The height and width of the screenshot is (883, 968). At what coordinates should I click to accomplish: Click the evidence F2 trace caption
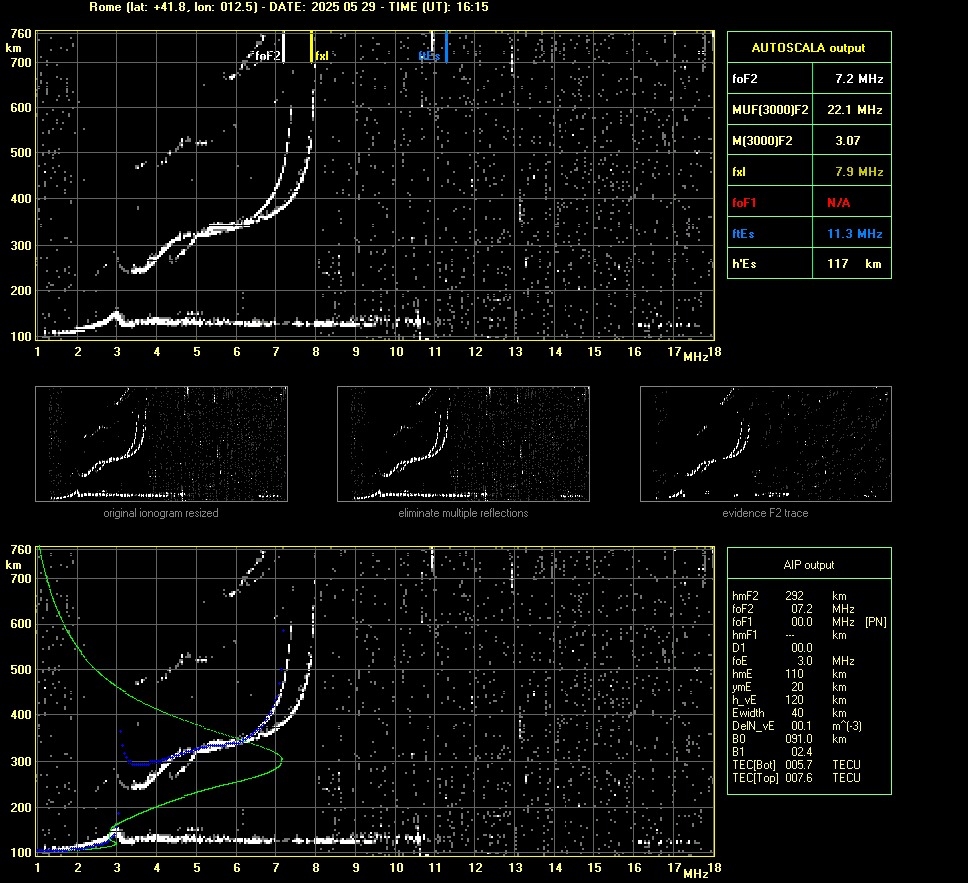pyautogui.click(x=766, y=513)
